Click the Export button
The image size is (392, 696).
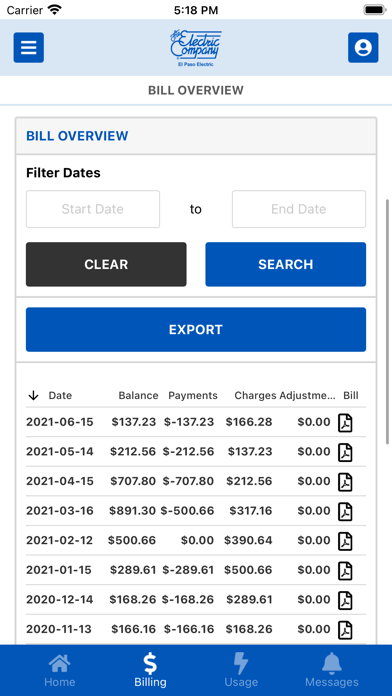coord(196,329)
